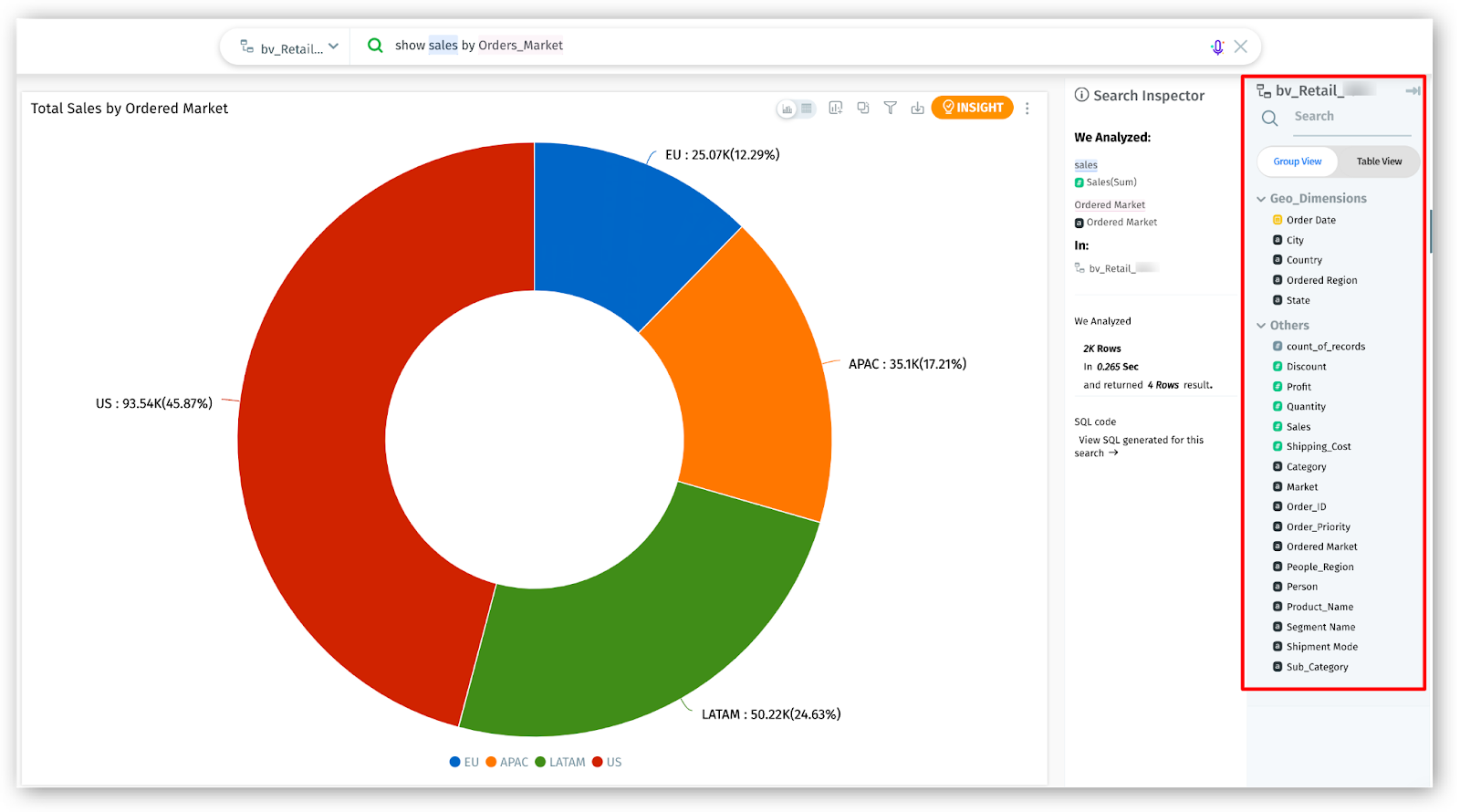This screenshot has height=812, width=1460.
Task: Select the Sub_Category field
Action: click(x=1317, y=667)
